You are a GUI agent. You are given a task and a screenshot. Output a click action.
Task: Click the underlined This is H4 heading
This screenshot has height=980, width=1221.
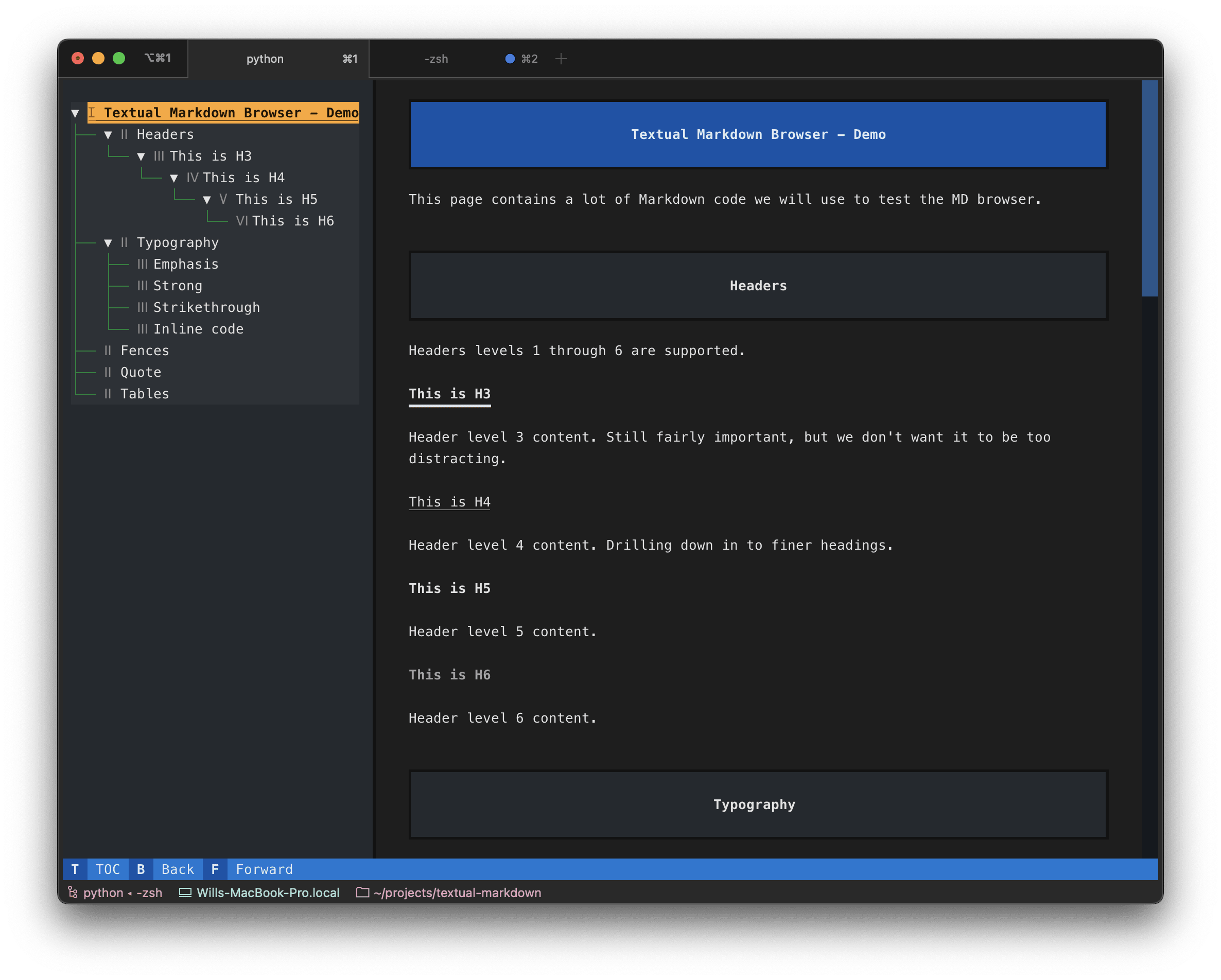450,502
